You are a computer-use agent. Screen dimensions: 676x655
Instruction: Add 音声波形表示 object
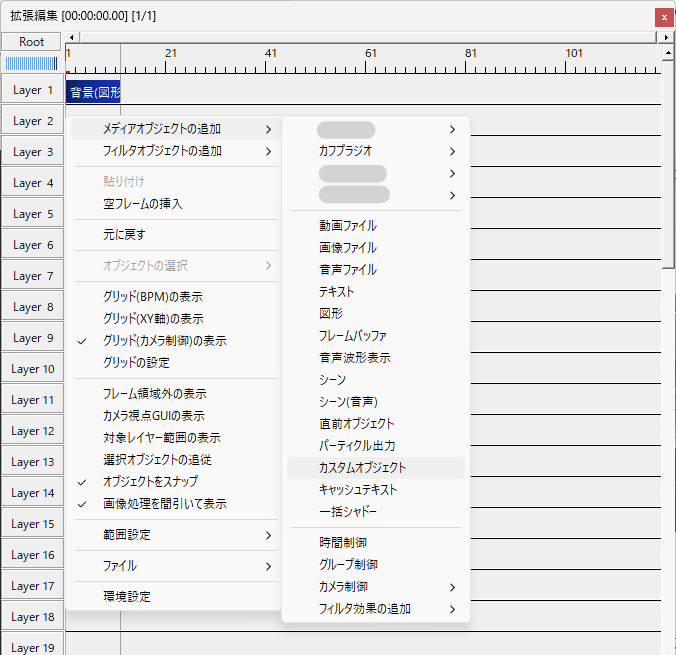[x=376, y=357]
